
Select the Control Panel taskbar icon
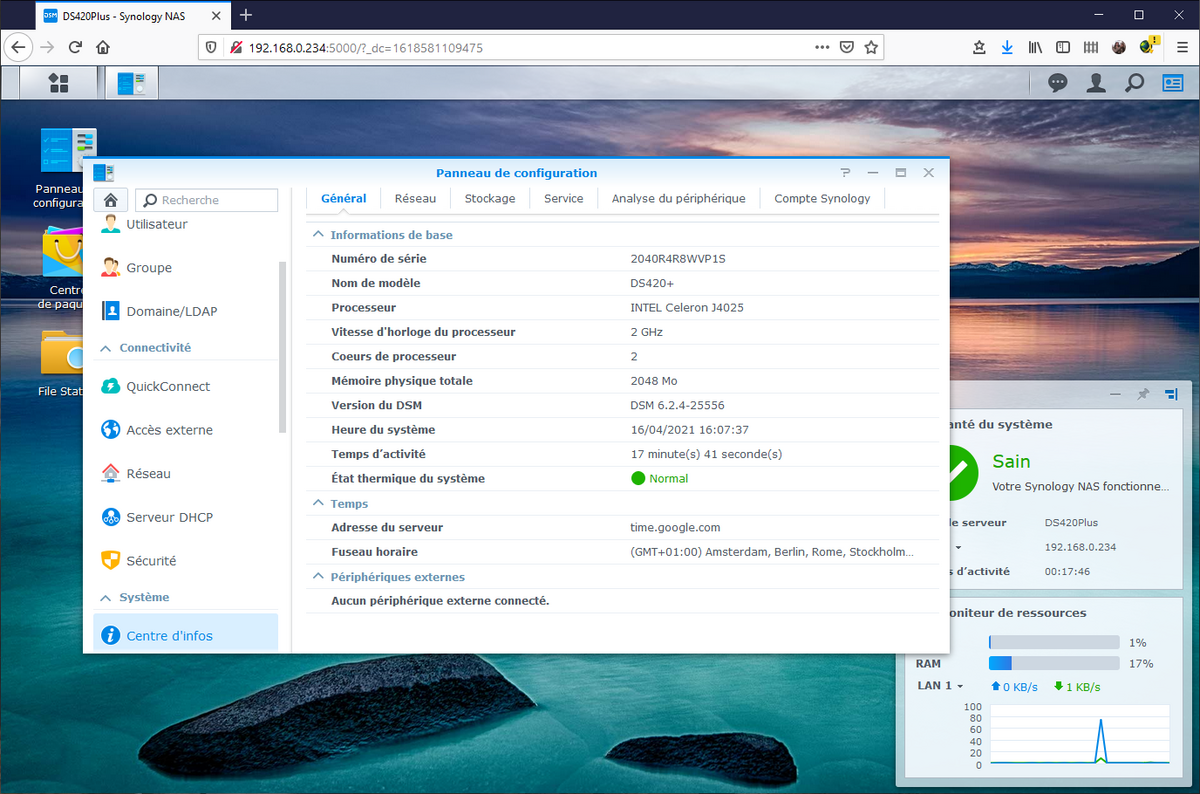(131, 83)
